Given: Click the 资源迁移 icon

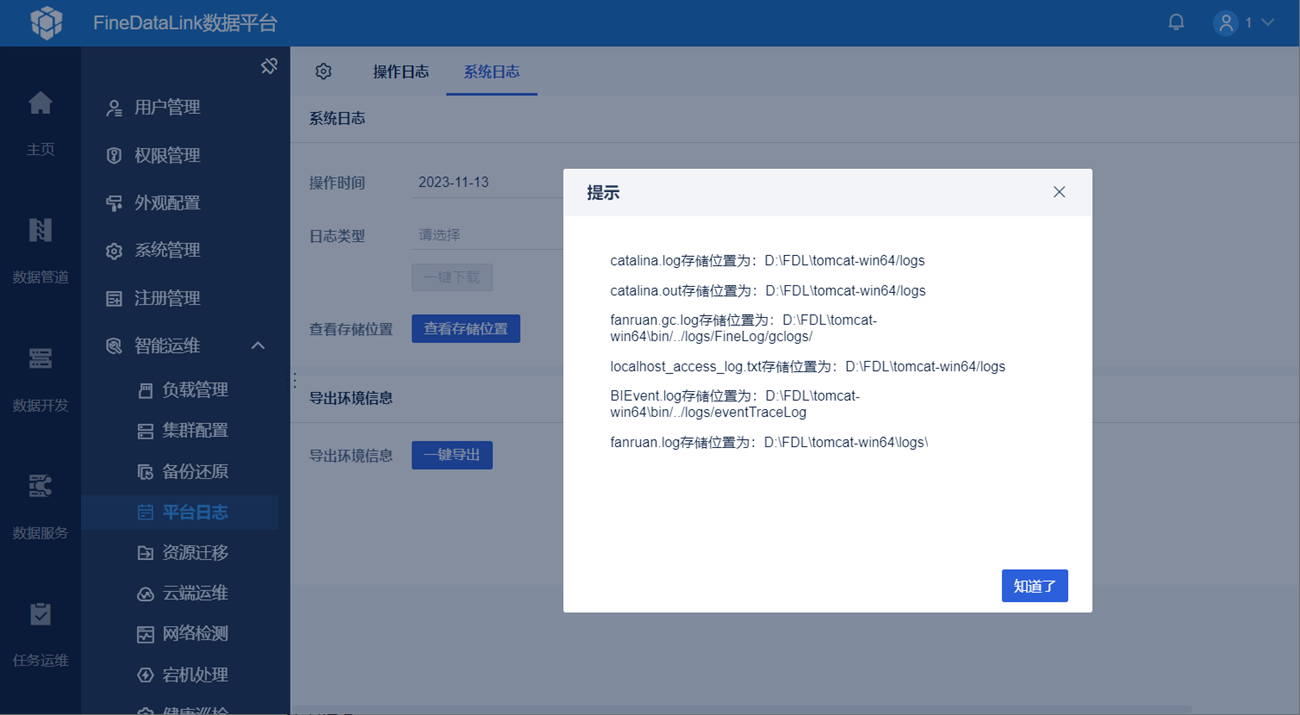Looking at the screenshot, I should point(145,553).
